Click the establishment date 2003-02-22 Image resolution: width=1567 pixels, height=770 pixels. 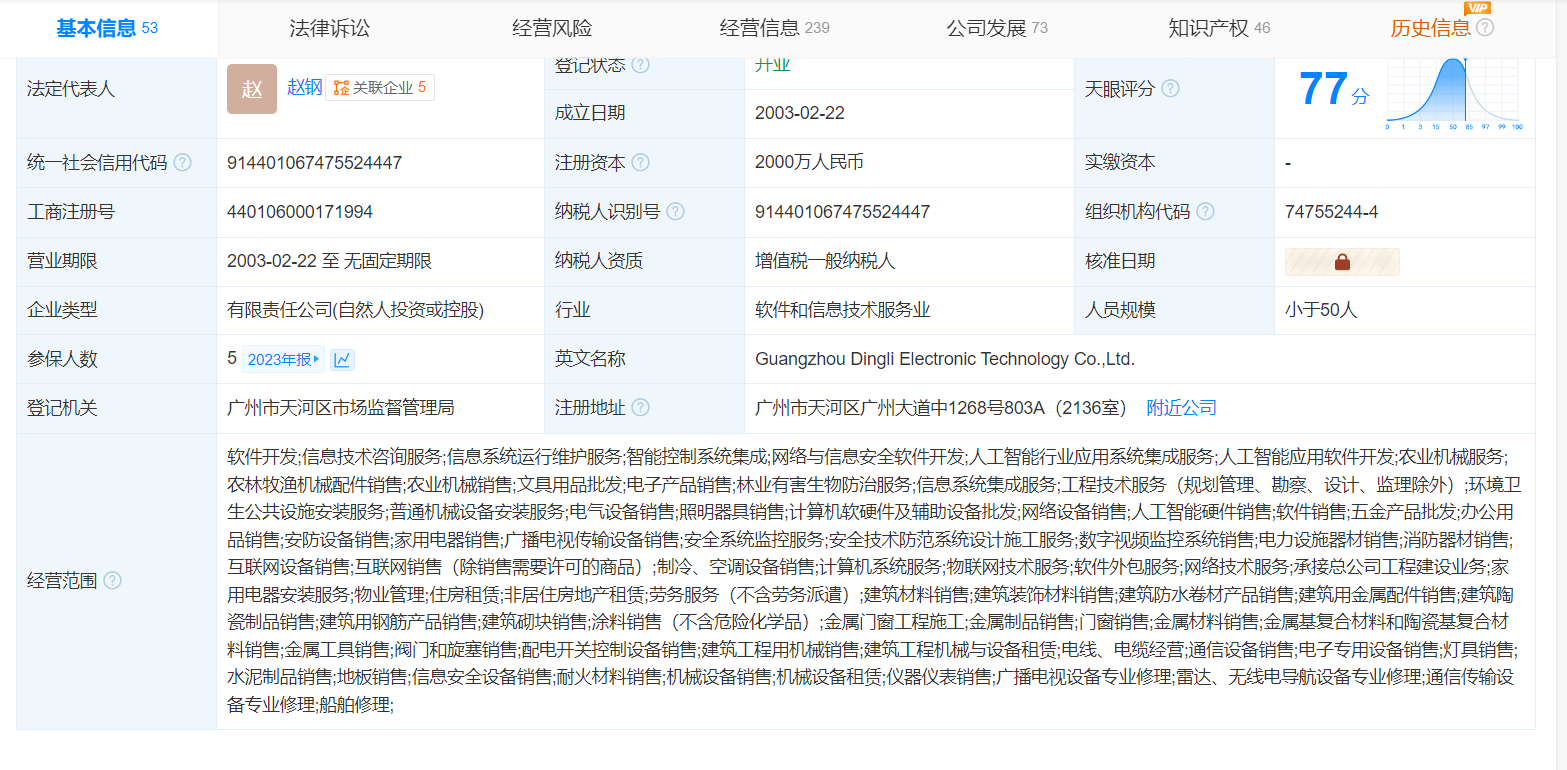tap(800, 113)
